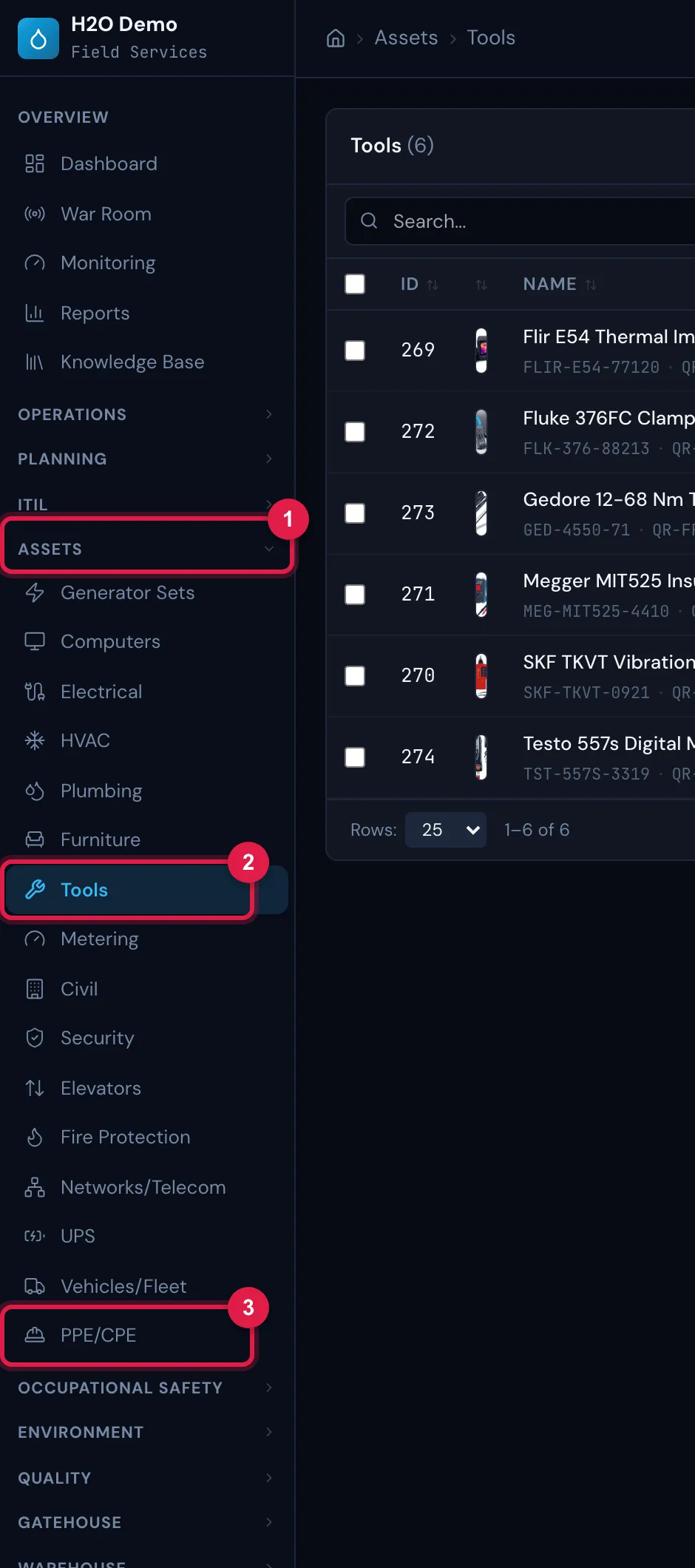Check the row for tool ID 269
This screenshot has height=1568, width=695.
[x=355, y=351]
